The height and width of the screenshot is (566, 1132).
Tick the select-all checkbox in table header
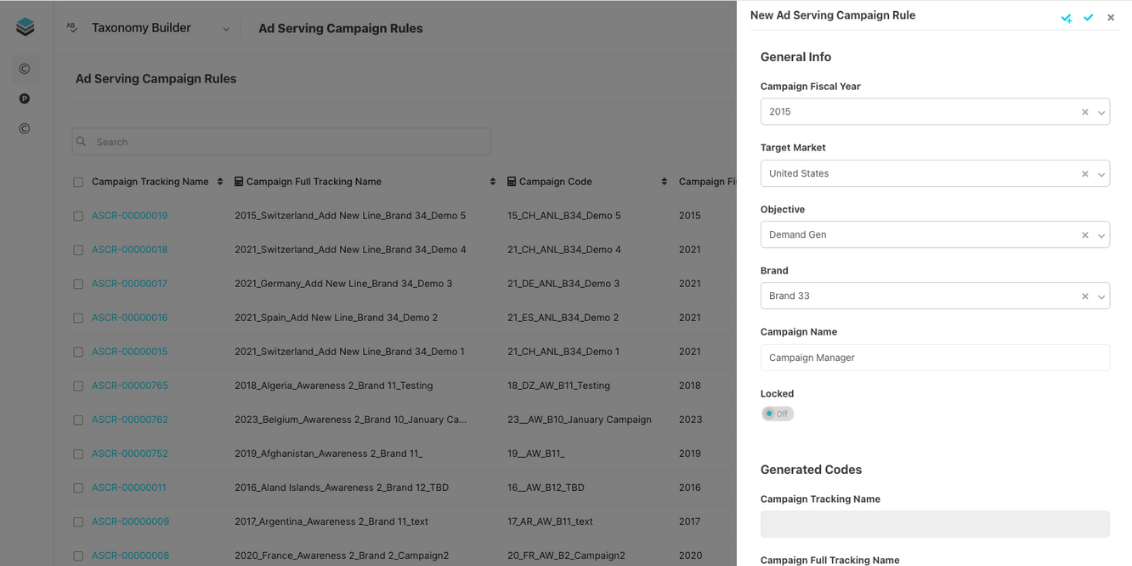[x=78, y=182]
